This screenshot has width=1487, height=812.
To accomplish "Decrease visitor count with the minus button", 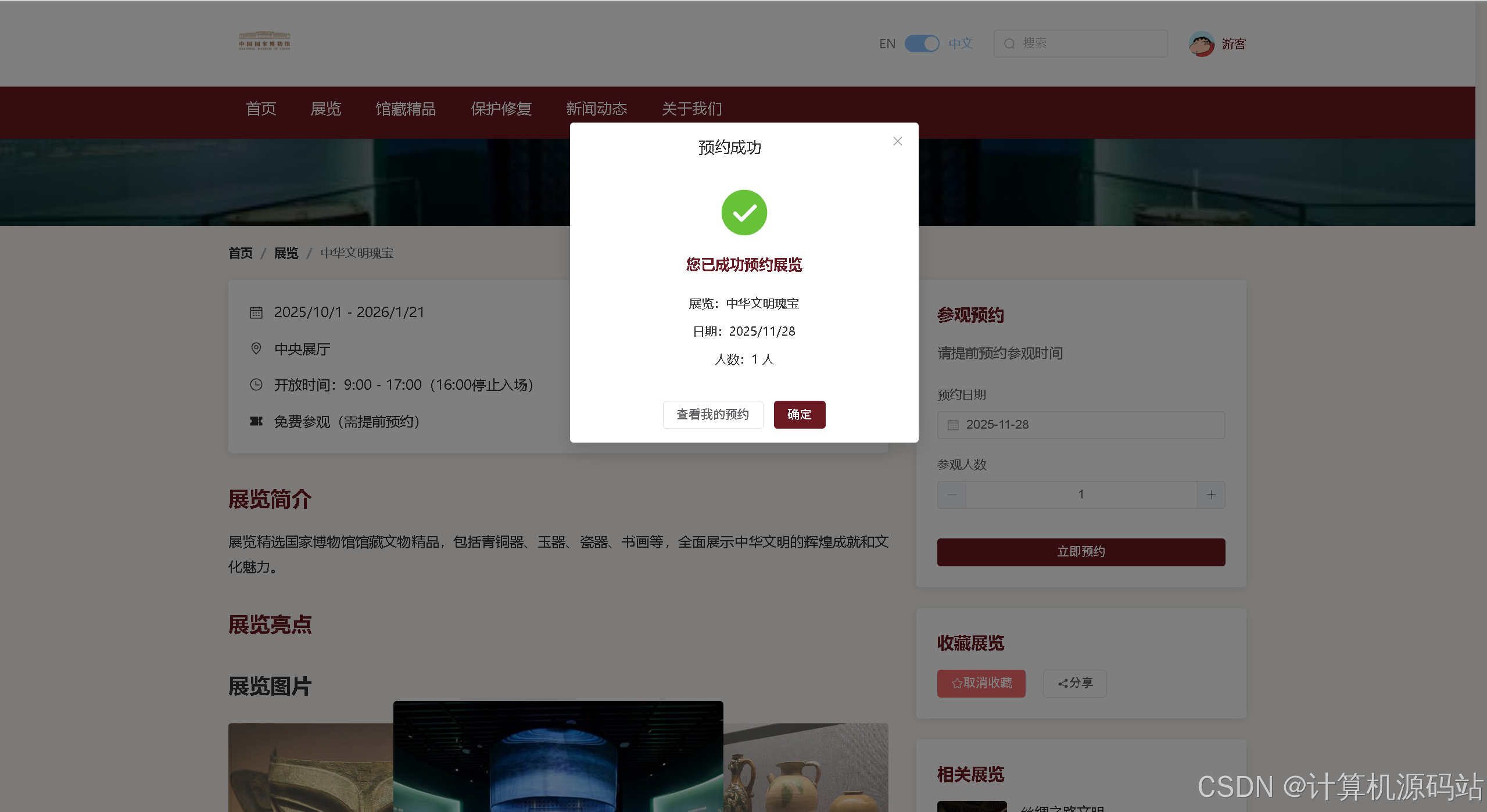I will 951,494.
